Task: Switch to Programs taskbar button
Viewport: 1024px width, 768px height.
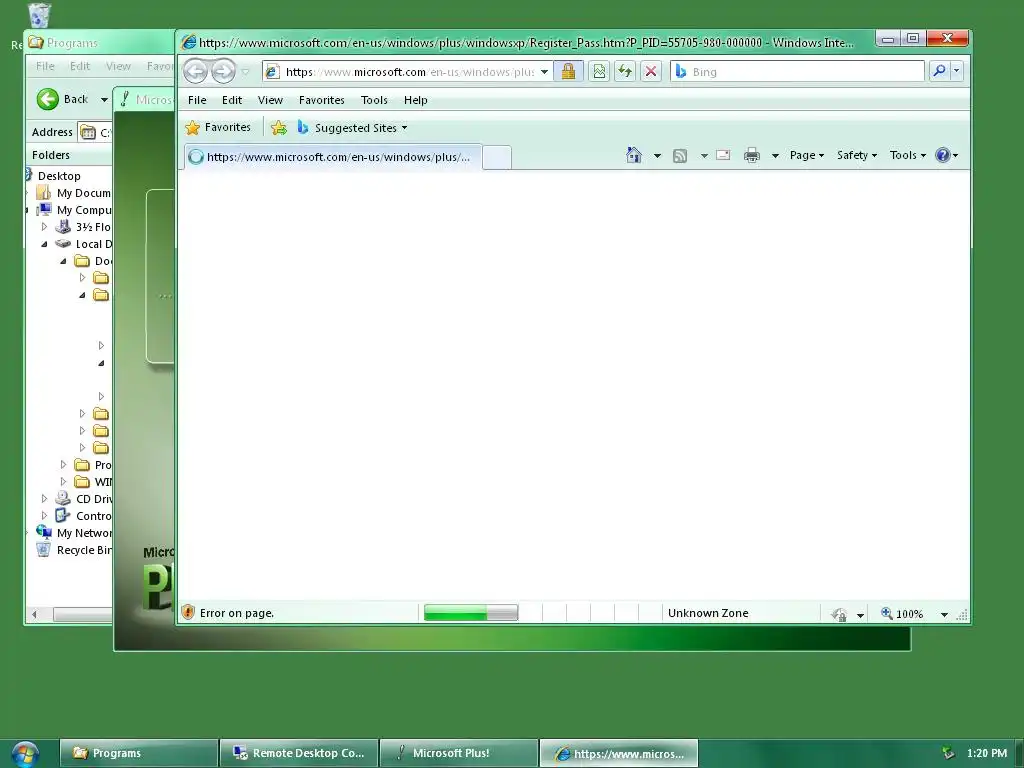Action: click(x=138, y=753)
